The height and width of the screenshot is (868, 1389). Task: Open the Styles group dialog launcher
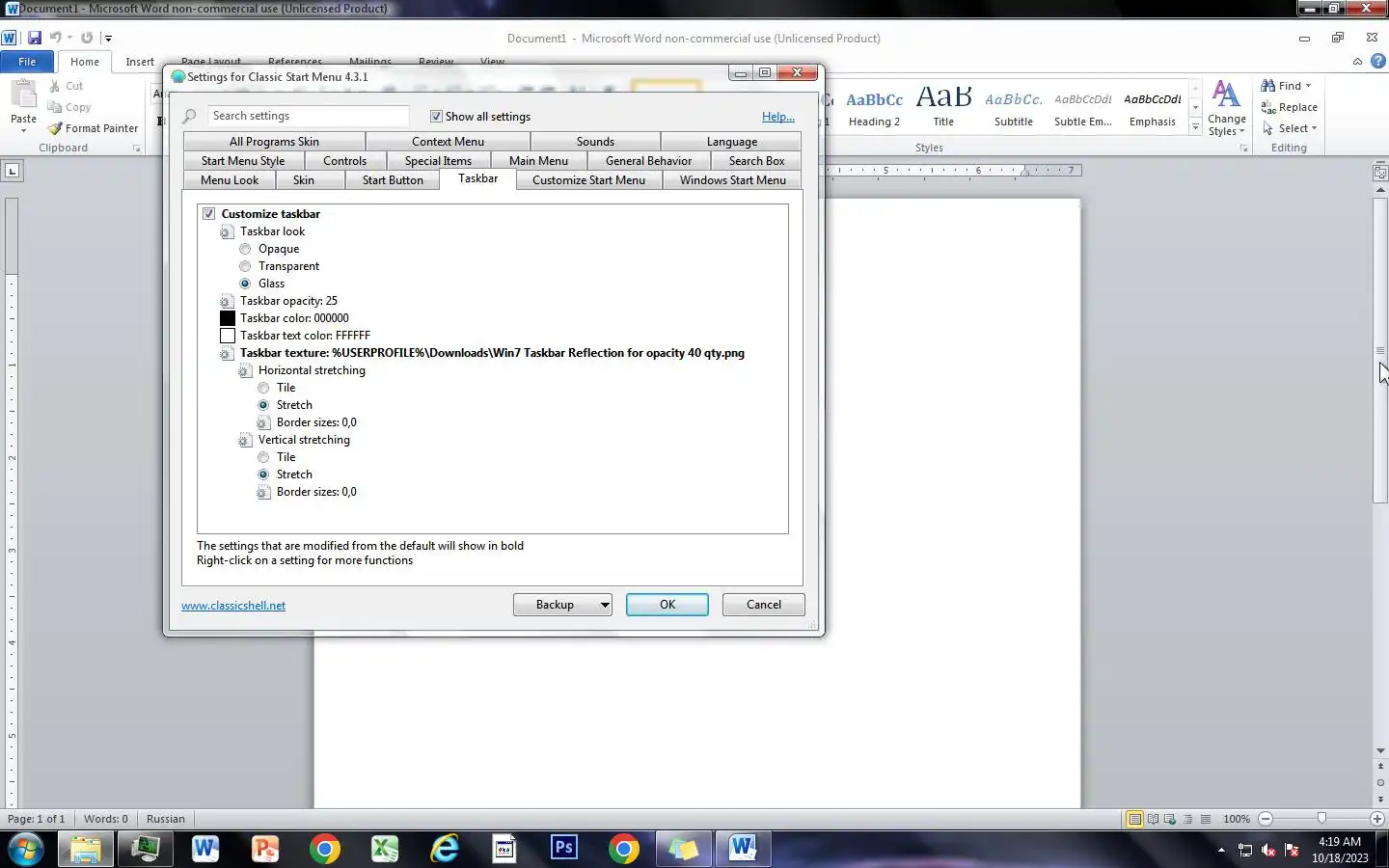tap(1244, 149)
